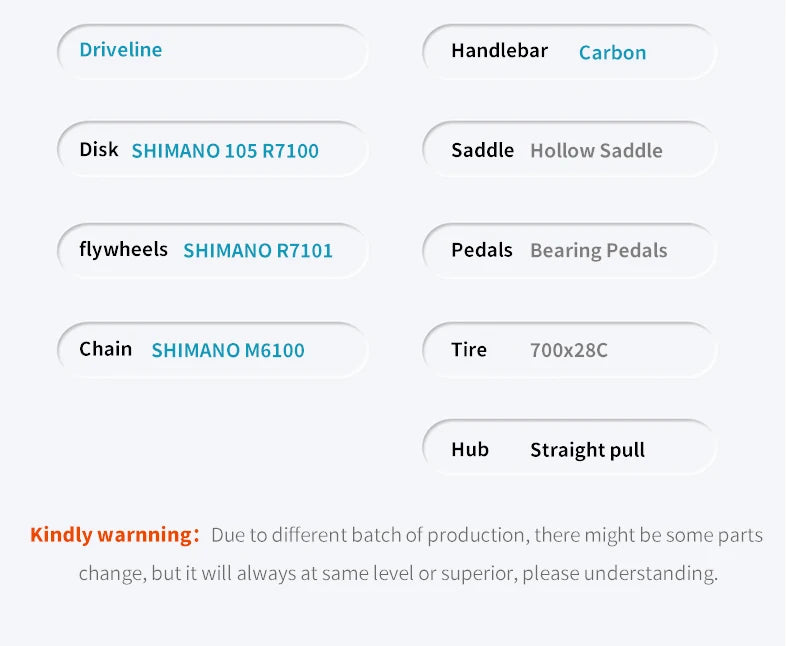
Task: Click the Pedals label
Action: [481, 250]
